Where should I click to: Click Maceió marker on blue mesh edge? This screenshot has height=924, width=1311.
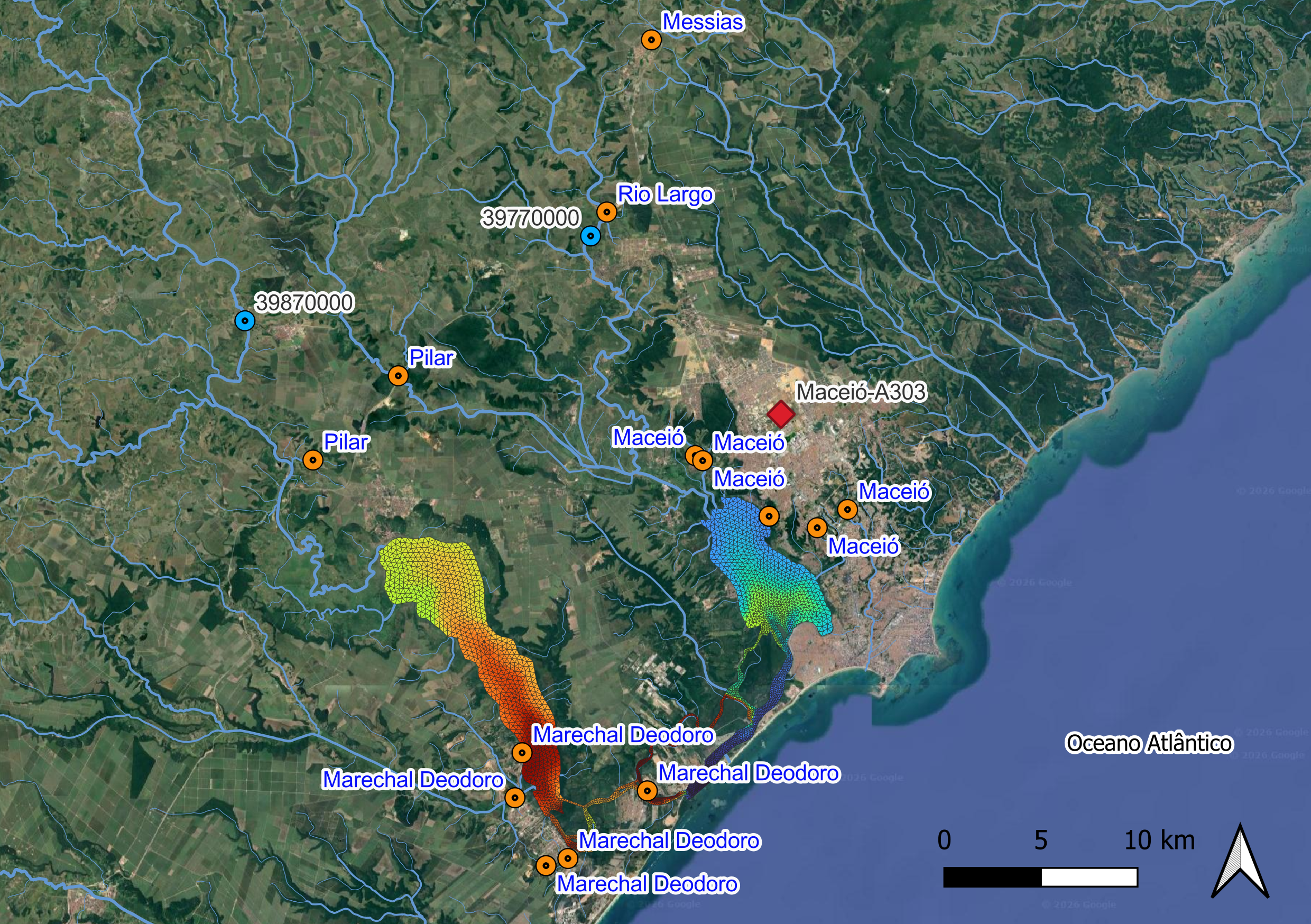click(x=769, y=516)
